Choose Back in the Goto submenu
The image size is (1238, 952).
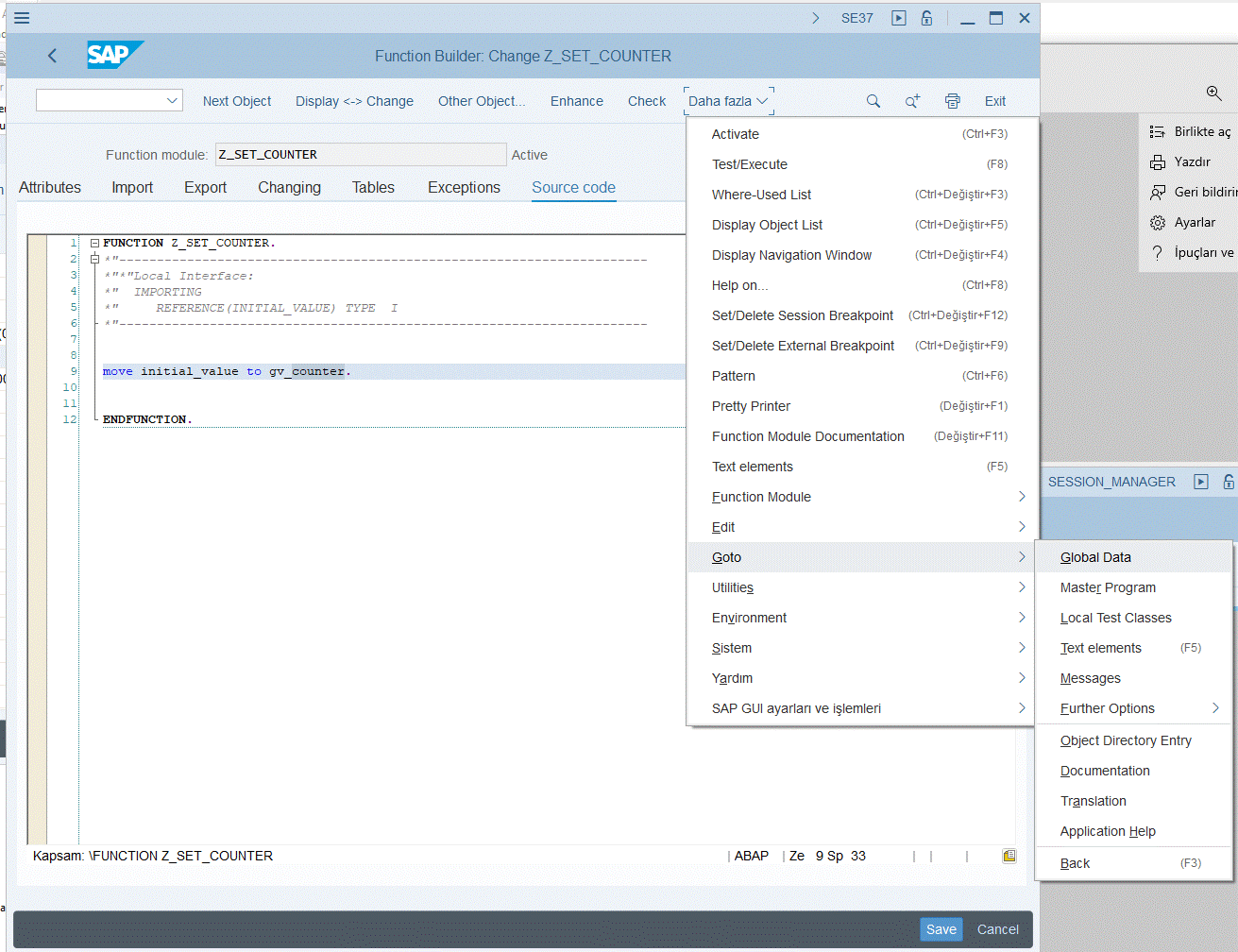(1134, 863)
